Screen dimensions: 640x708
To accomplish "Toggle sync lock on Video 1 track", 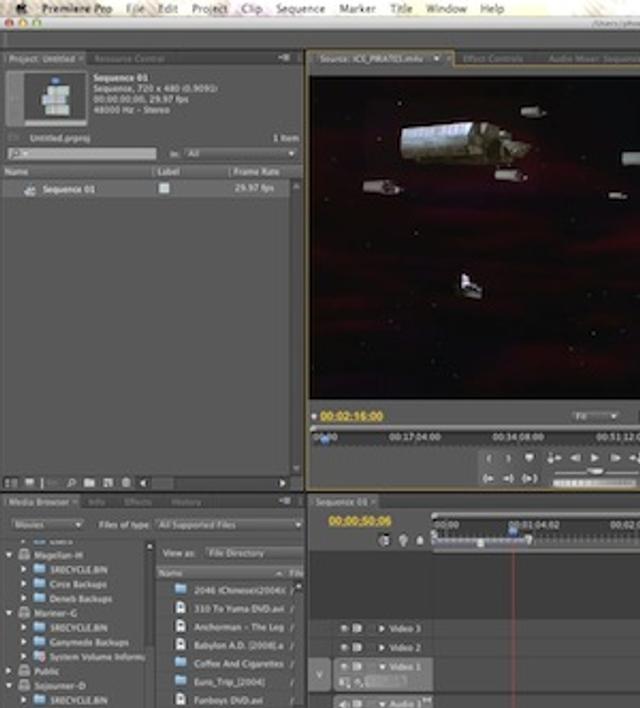I will click(357, 666).
